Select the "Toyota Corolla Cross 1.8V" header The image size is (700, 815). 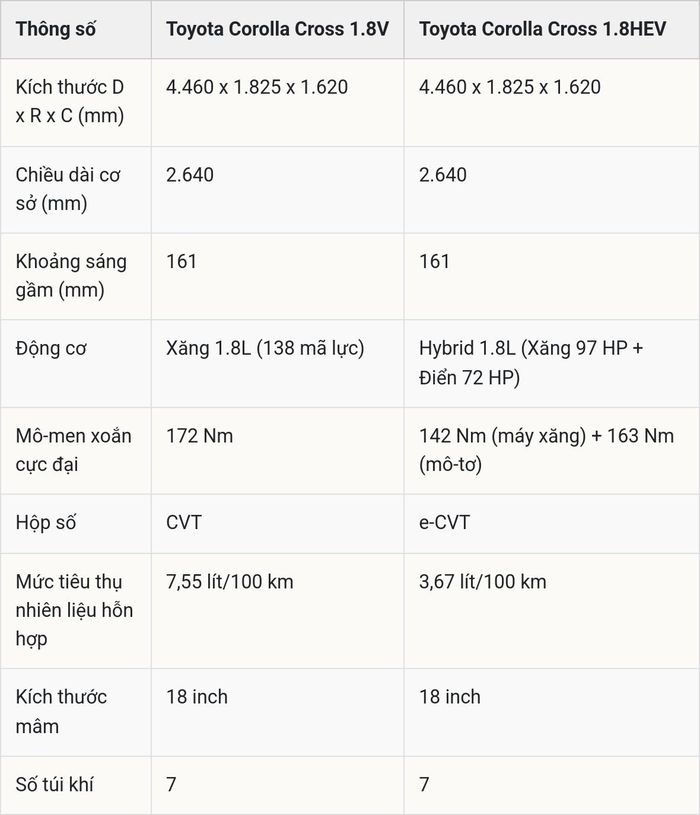[278, 29]
